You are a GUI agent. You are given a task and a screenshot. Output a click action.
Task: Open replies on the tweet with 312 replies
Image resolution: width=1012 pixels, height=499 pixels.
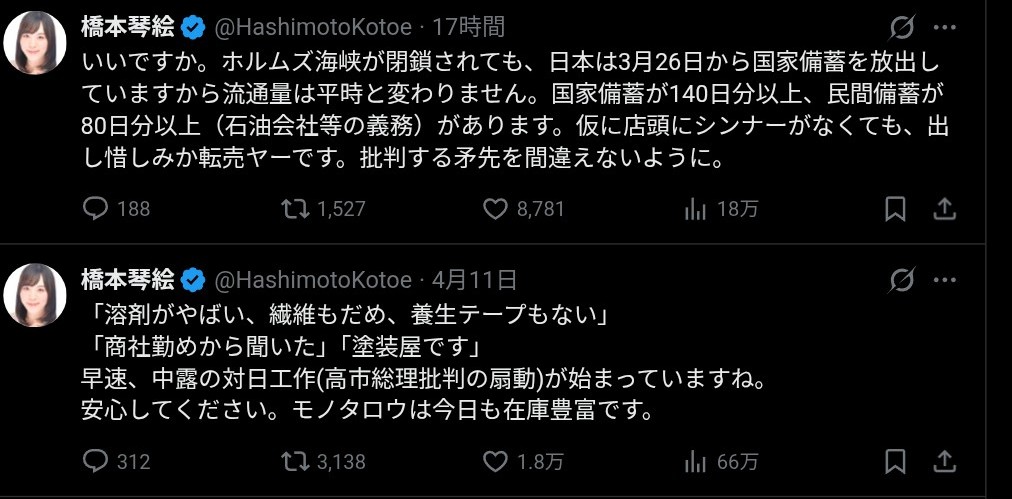[94, 461]
